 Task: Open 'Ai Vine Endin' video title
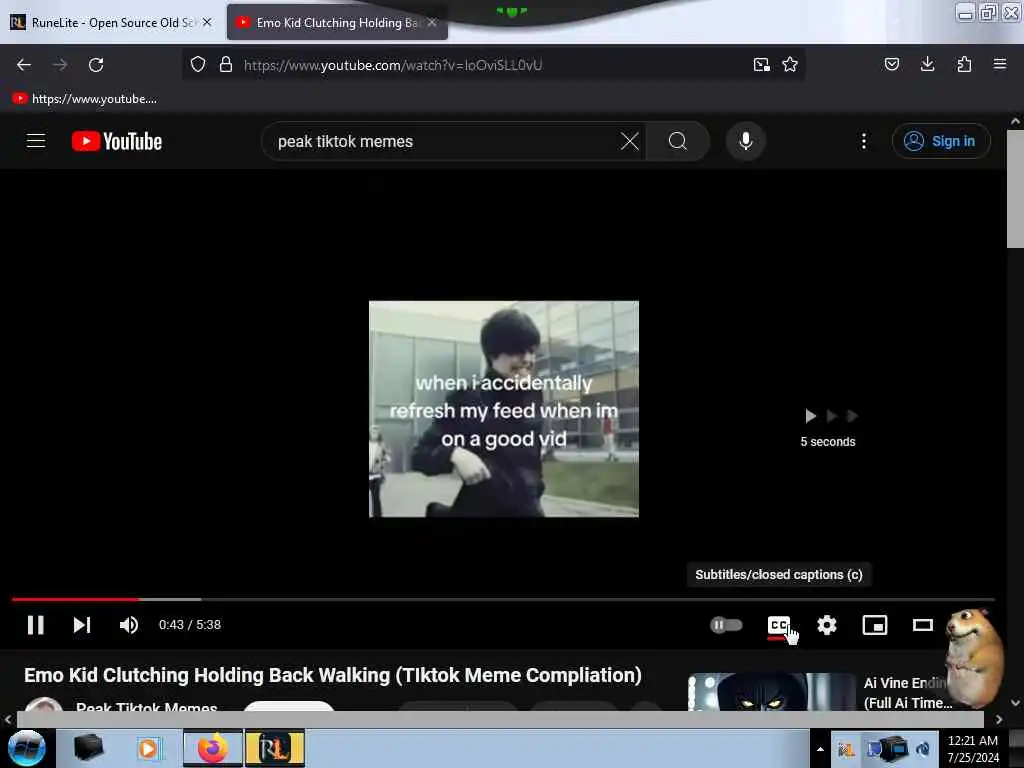pos(907,692)
